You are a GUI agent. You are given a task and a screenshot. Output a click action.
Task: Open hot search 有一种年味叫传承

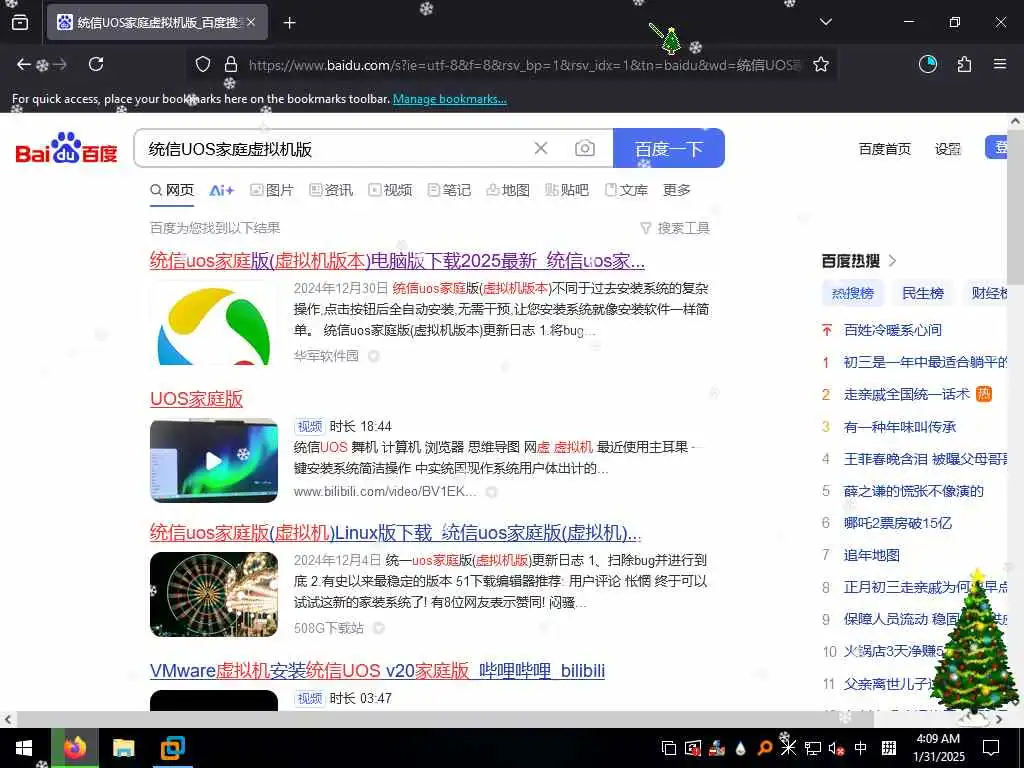(899, 427)
